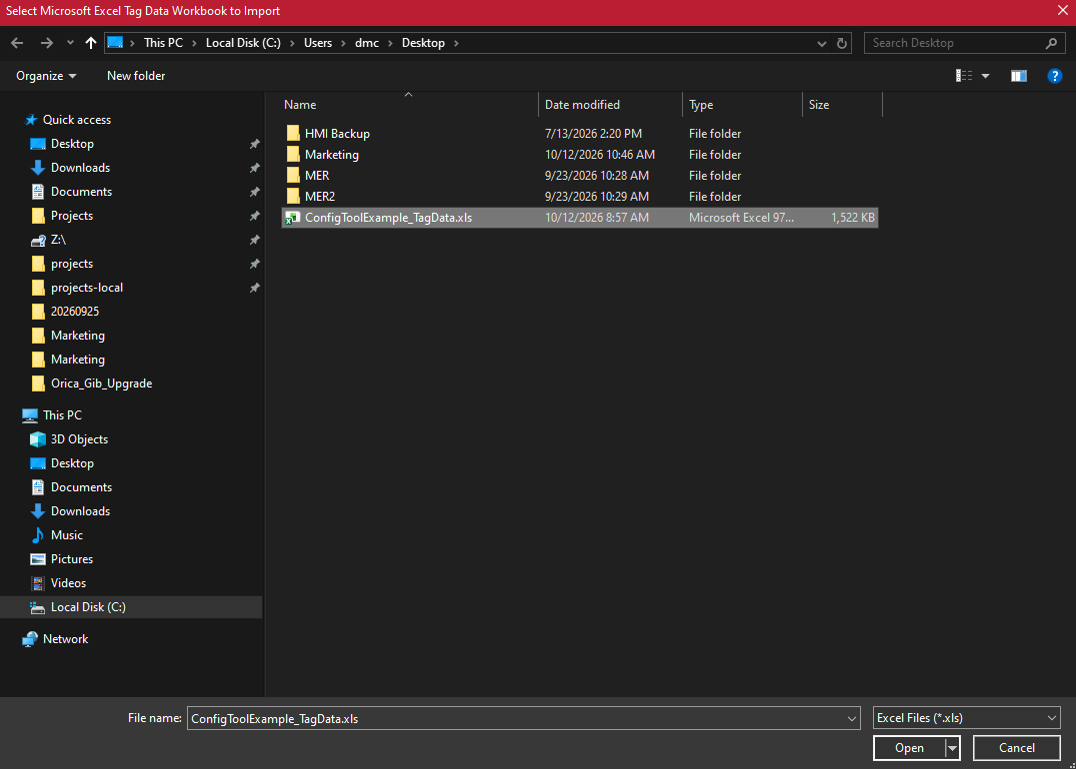Click the Cancel button
The height and width of the screenshot is (769, 1076).
(x=1016, y=748)
